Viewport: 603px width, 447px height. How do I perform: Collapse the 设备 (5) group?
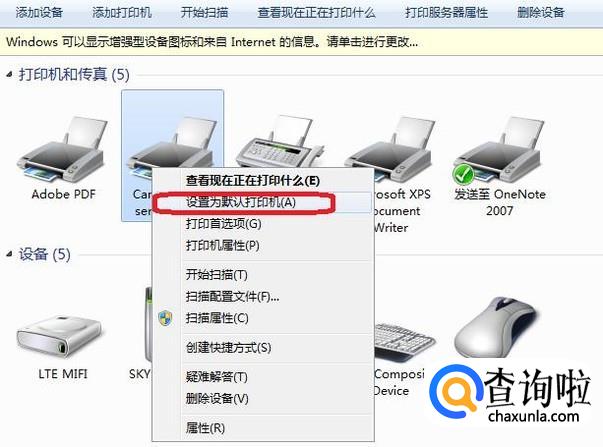pos(9,254)
